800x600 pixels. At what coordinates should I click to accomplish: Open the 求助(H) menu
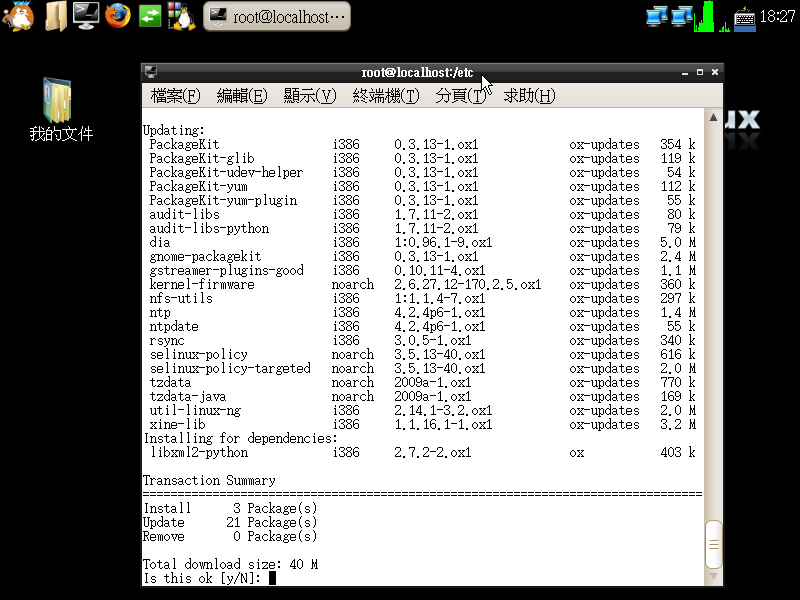click(529, 96)
